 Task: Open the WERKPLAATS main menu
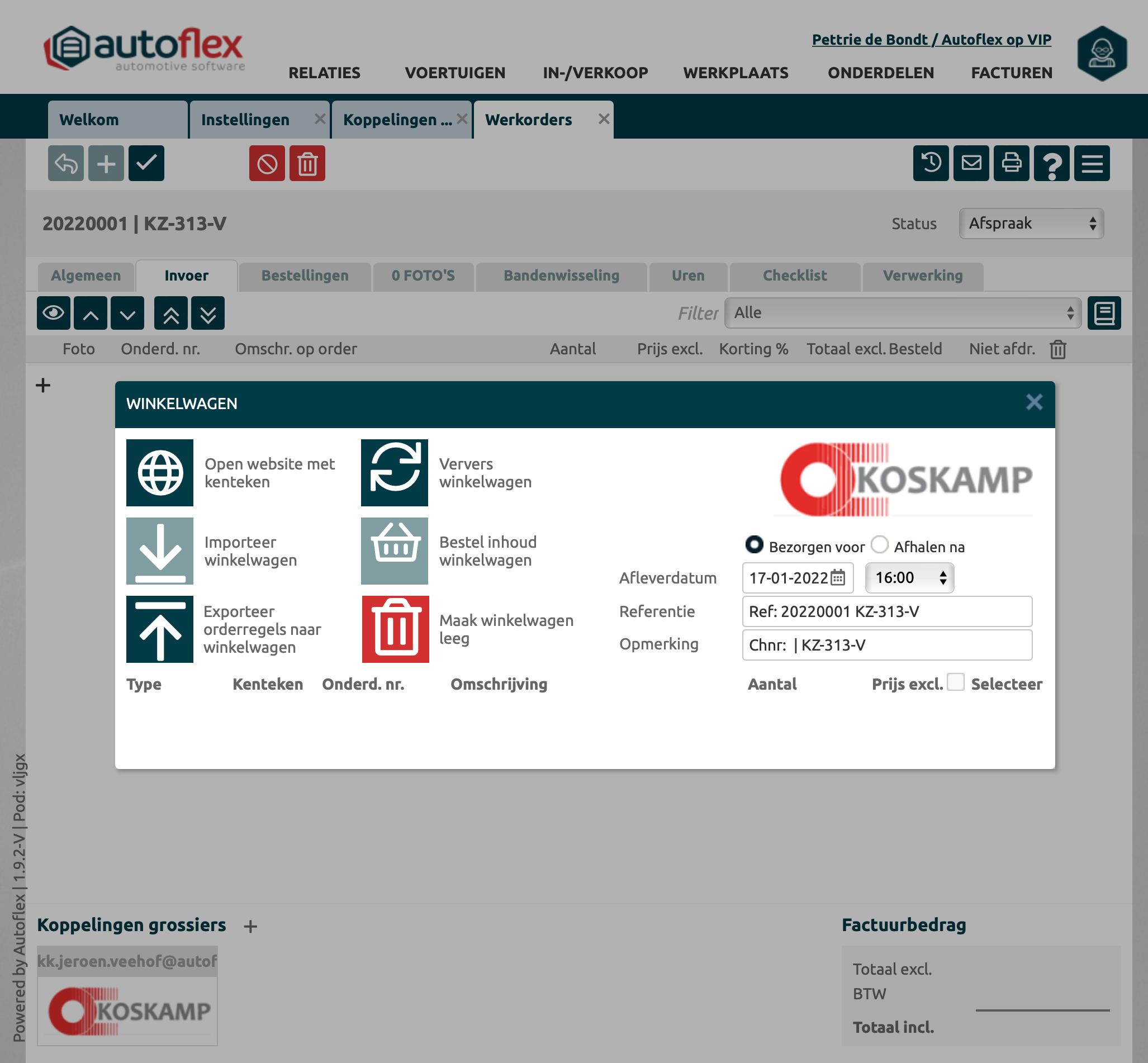pos(735,73)
